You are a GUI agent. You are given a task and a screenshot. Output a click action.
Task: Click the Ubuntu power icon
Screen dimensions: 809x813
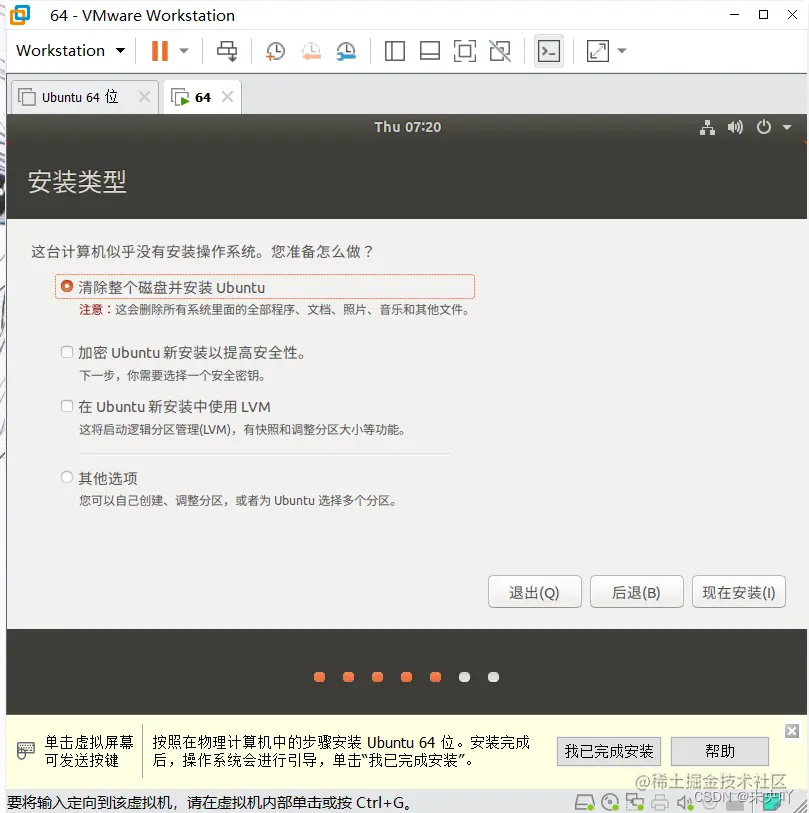click(764, 127)
